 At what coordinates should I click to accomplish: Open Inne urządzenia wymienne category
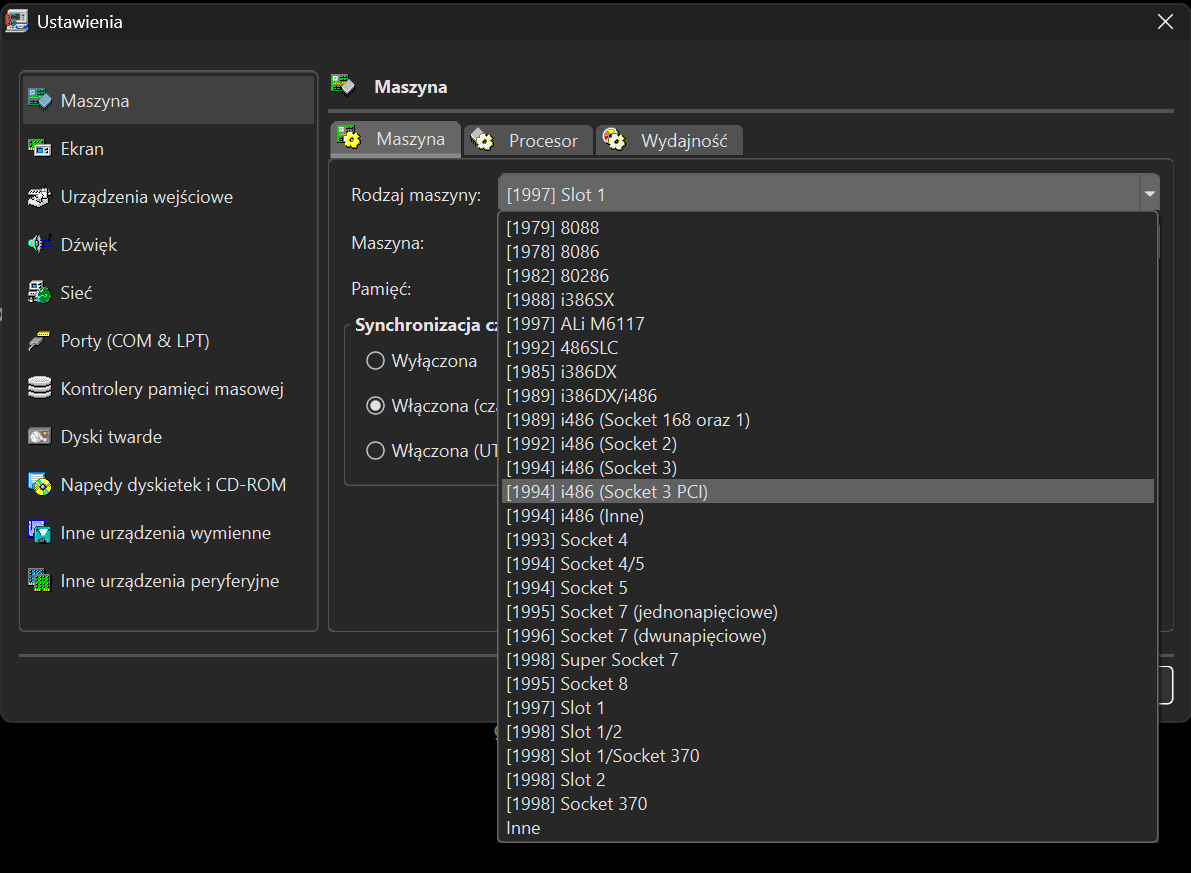169,533
